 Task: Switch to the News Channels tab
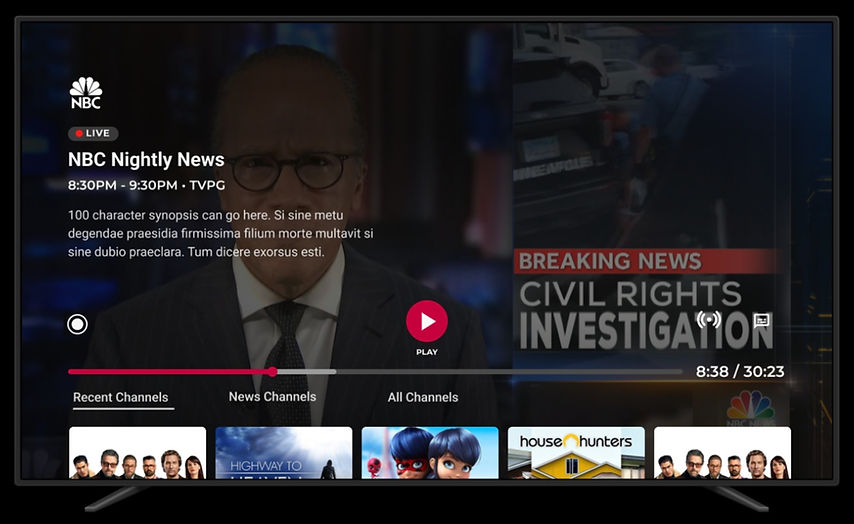click(x=272, y=397)
